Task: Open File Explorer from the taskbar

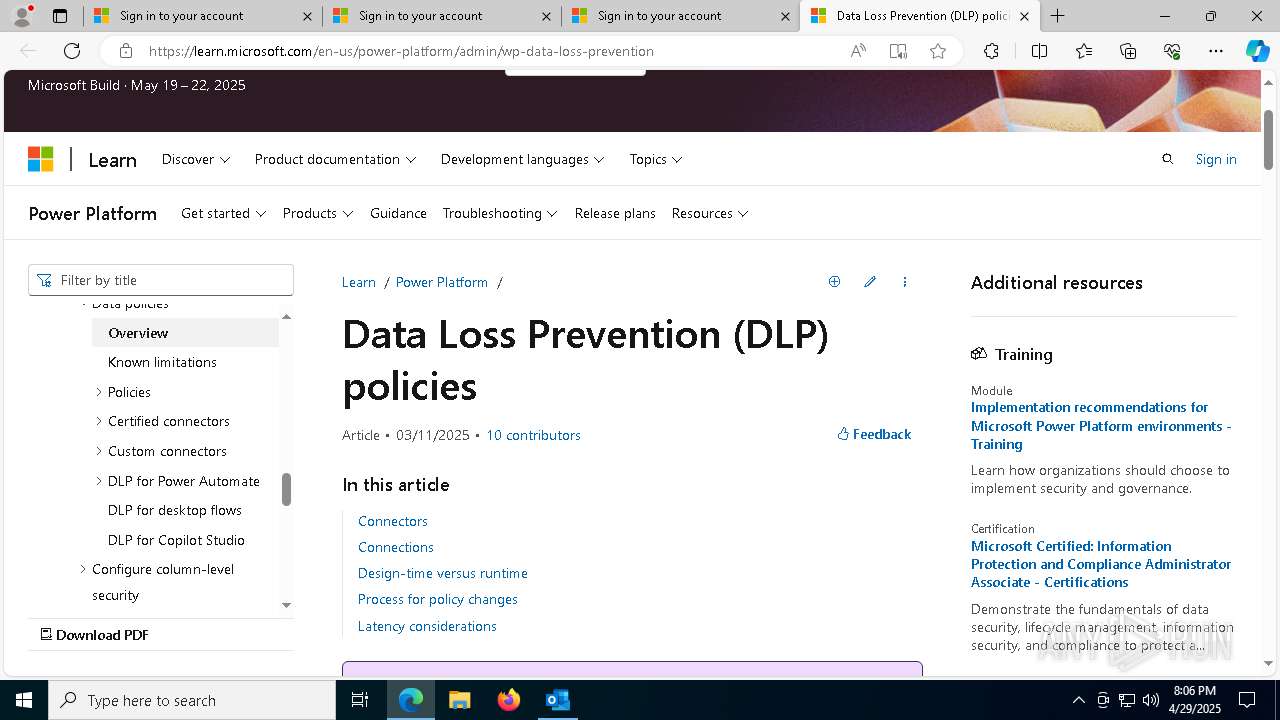Action: pos(459,700)
